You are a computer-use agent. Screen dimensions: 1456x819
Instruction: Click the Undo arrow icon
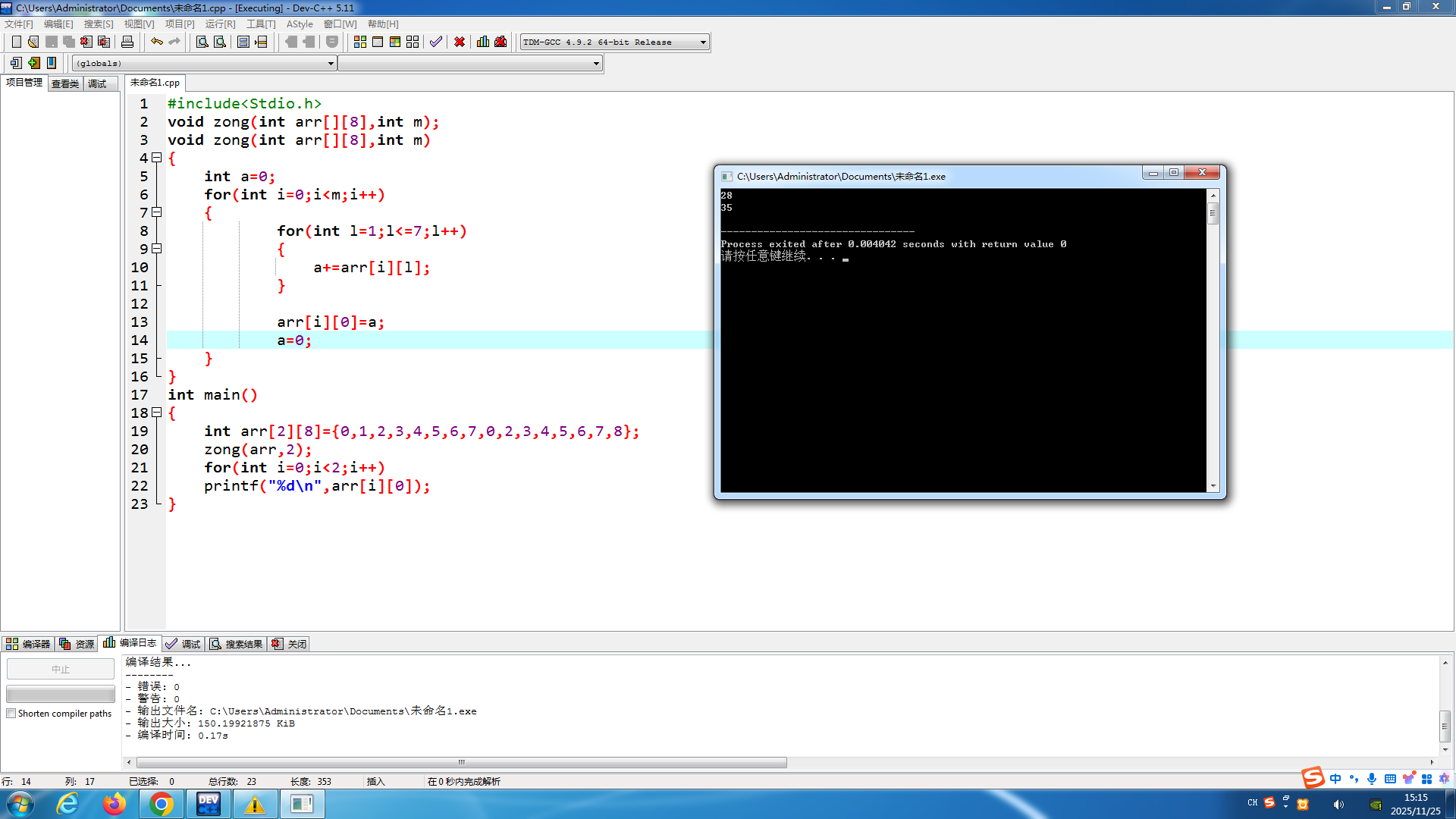[x=156, y=42]
